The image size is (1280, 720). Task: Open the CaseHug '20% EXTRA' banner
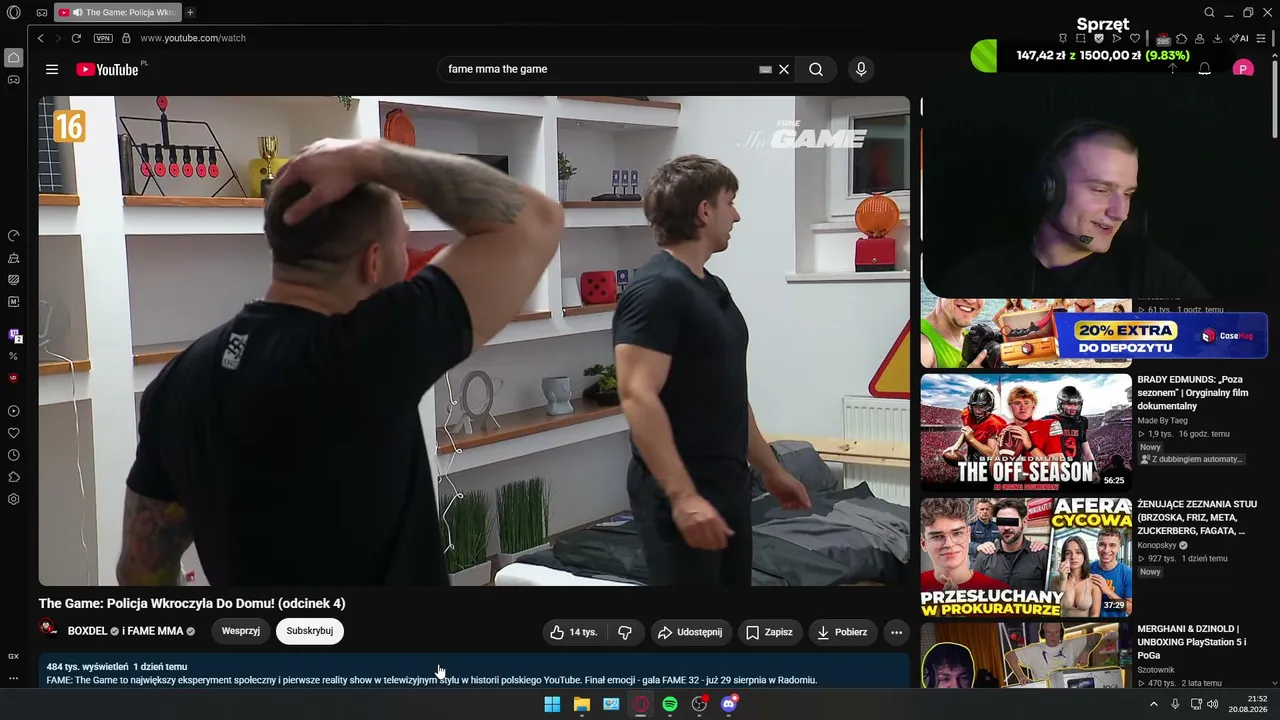(x=1160, y=336)
